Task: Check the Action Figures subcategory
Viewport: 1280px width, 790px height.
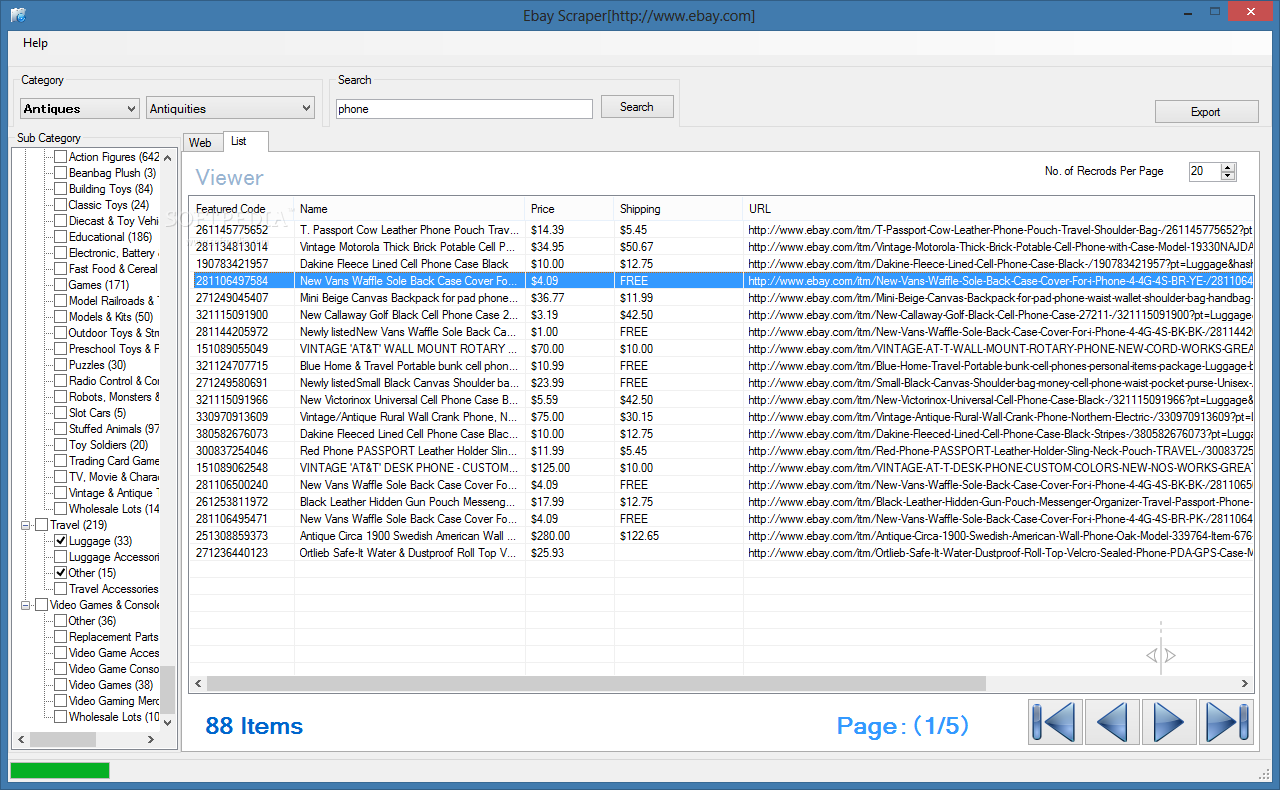Action: [x=61, y=157]
